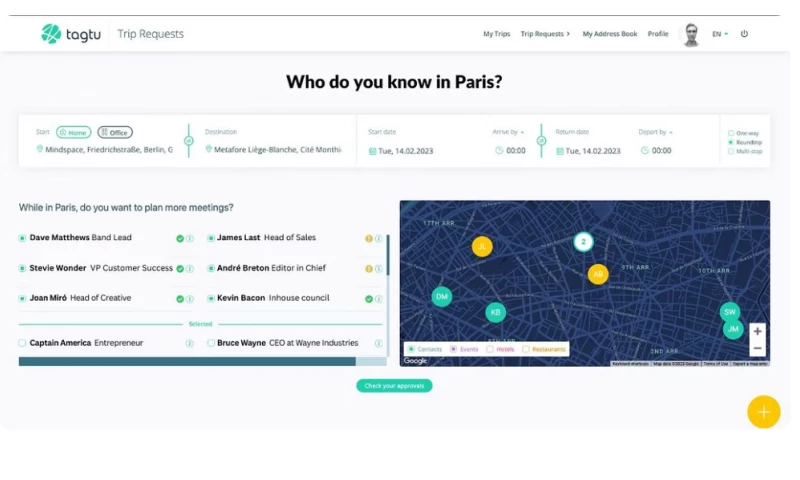
Task: Click Check your approvals button
Action: coord(394,386)
